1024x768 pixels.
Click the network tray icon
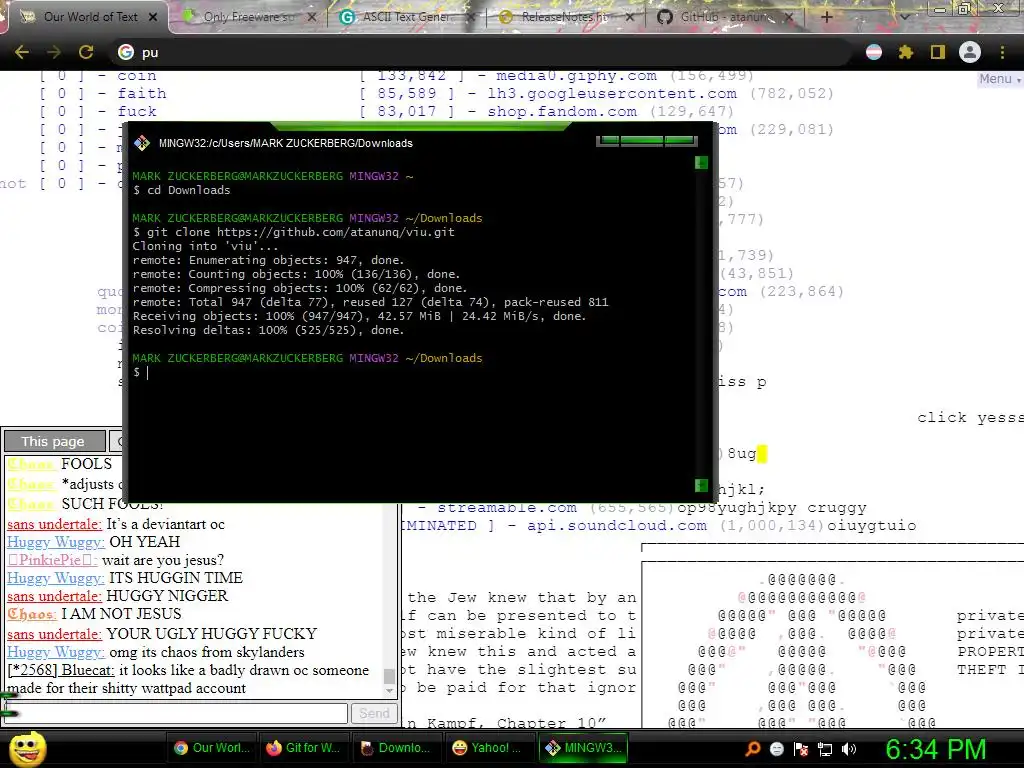825,749
